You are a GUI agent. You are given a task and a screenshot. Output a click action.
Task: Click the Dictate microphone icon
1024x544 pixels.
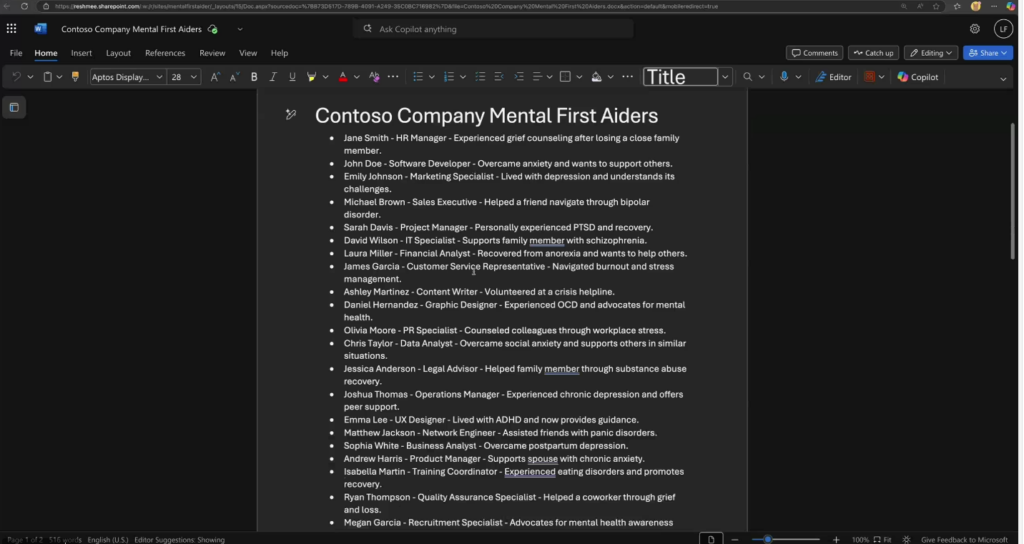tap(784, 77)
